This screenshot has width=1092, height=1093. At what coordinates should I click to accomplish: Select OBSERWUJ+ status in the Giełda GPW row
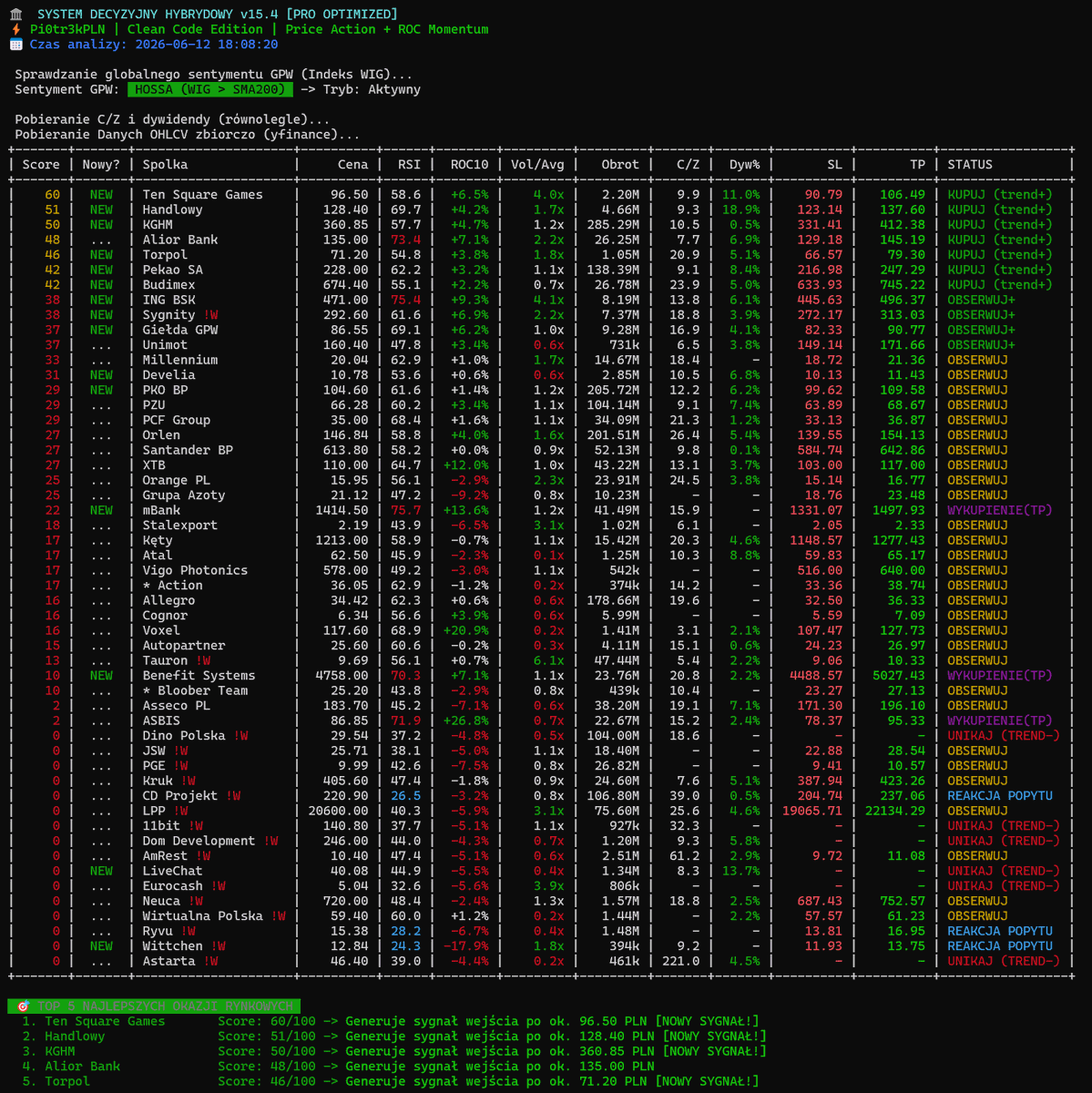[x=981, y=330]
